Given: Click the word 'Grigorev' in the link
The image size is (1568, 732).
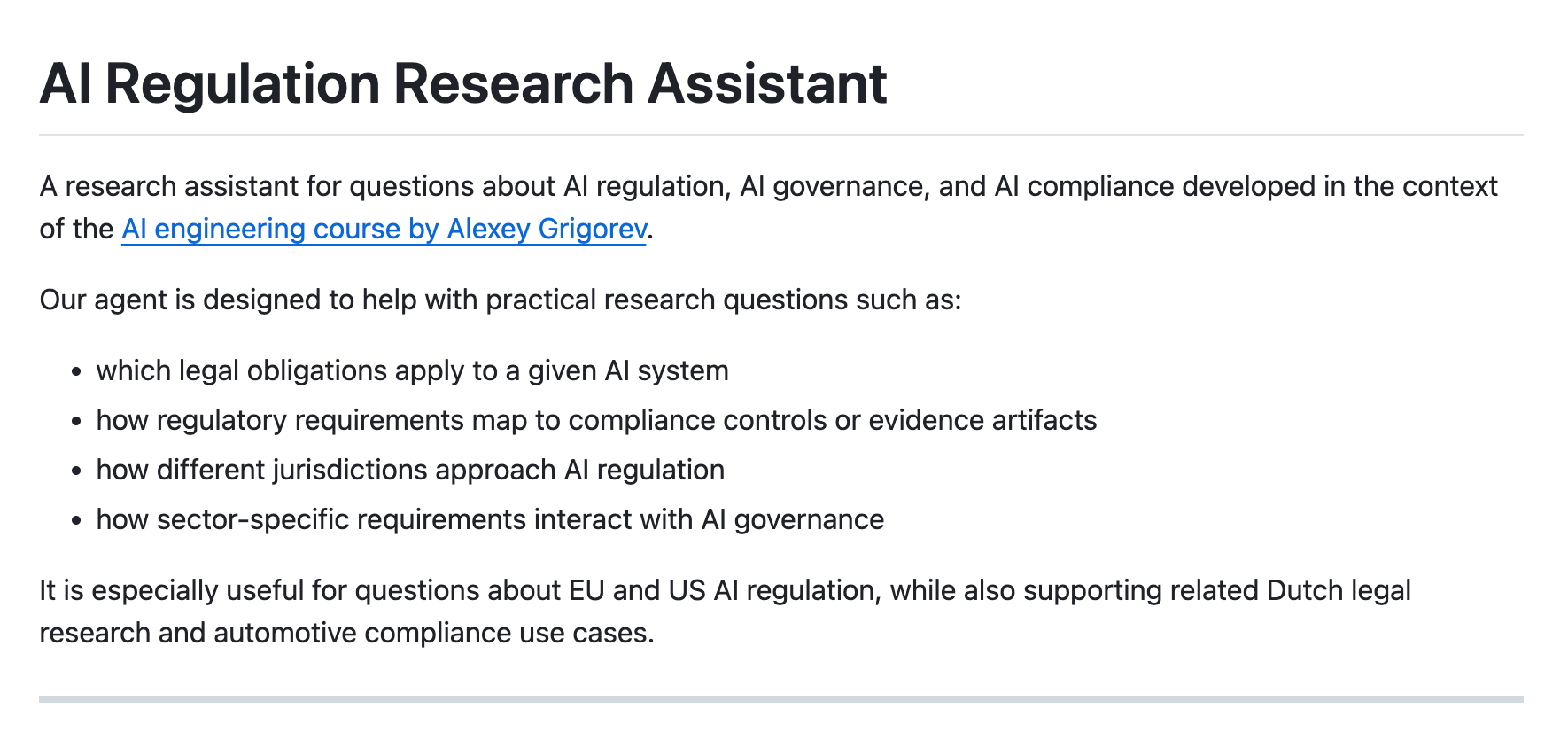Looking at the screenshot, I should click(x=592, y=229).
